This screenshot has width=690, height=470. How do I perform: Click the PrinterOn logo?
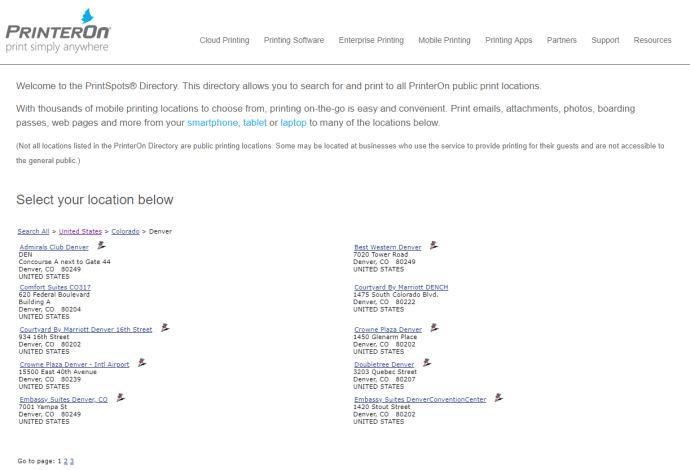(58, 30)
